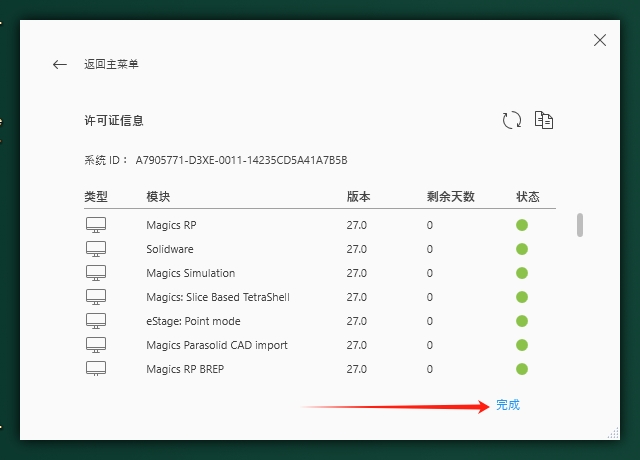Select Magics Parasolid CAD import name

tap(217, 345)
